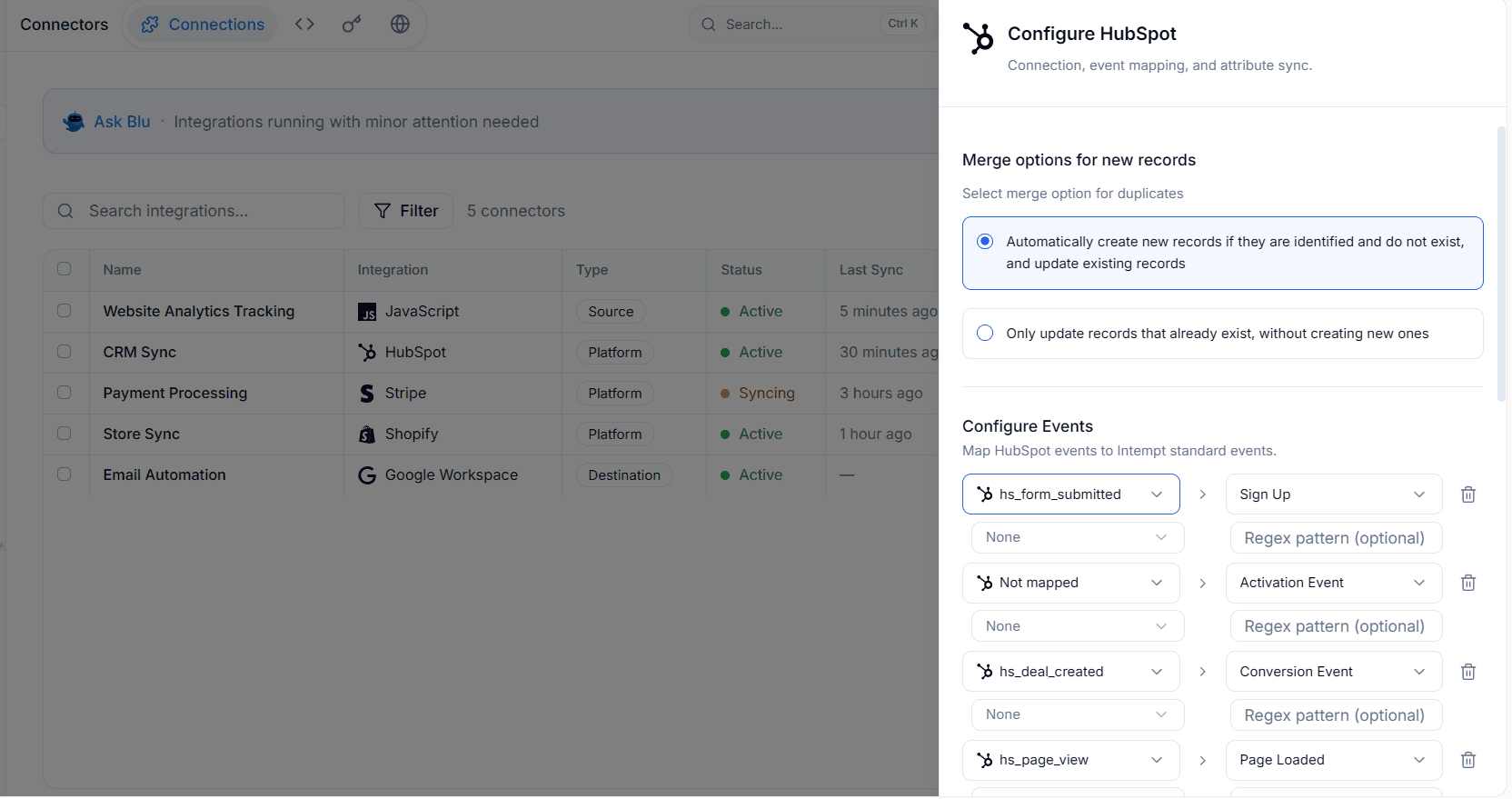The width and height of the screenshot is (1512, 799).
Task: Open None dropdown under Not mapped
Action: tap(1078, 626)
